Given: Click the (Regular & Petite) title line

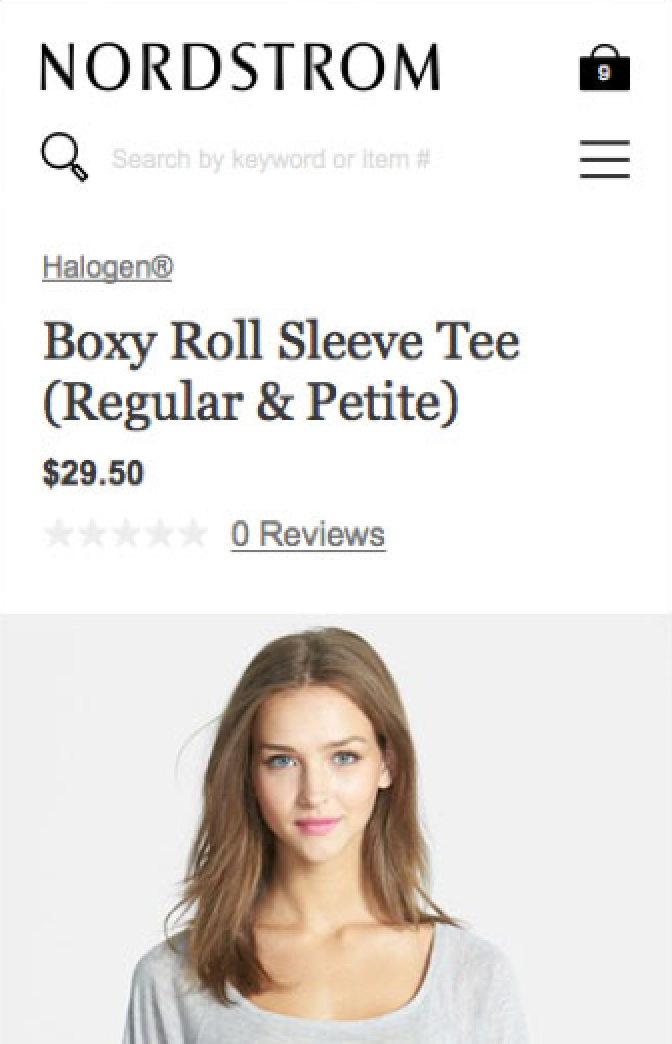Looking at the screenshot, I should click(x=250, y=402).
